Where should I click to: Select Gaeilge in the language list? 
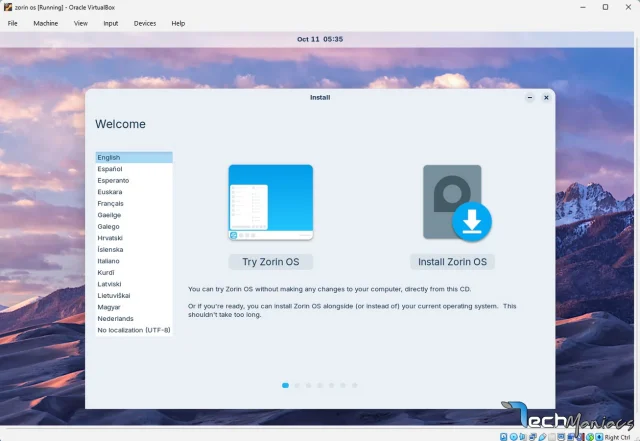point(134,215)
